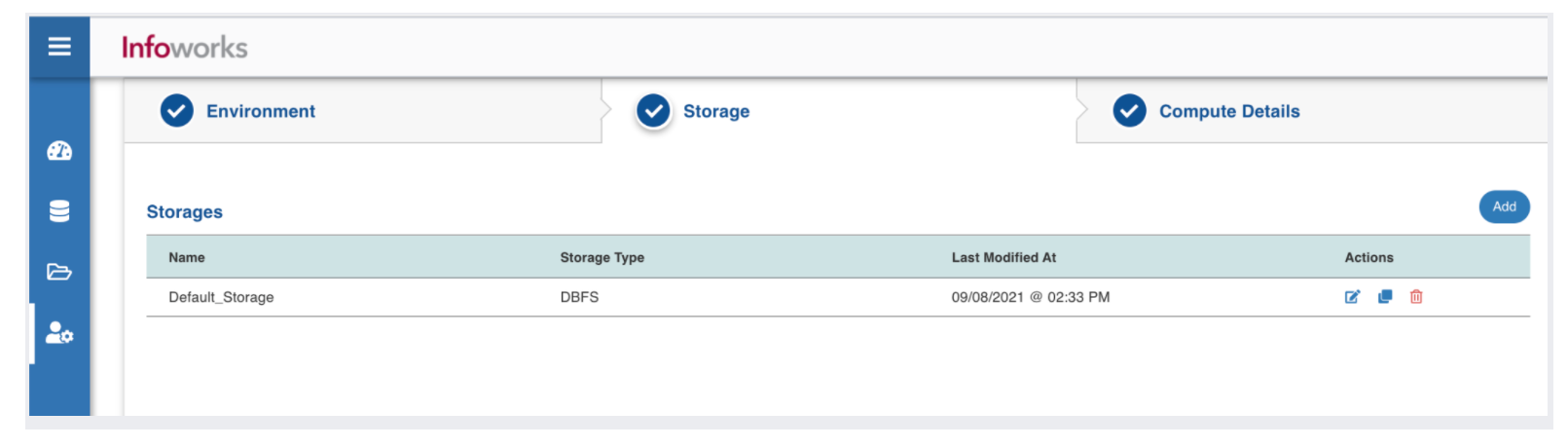Open the folder icon in sidebar
The image size is (1568, 448).
59,272
